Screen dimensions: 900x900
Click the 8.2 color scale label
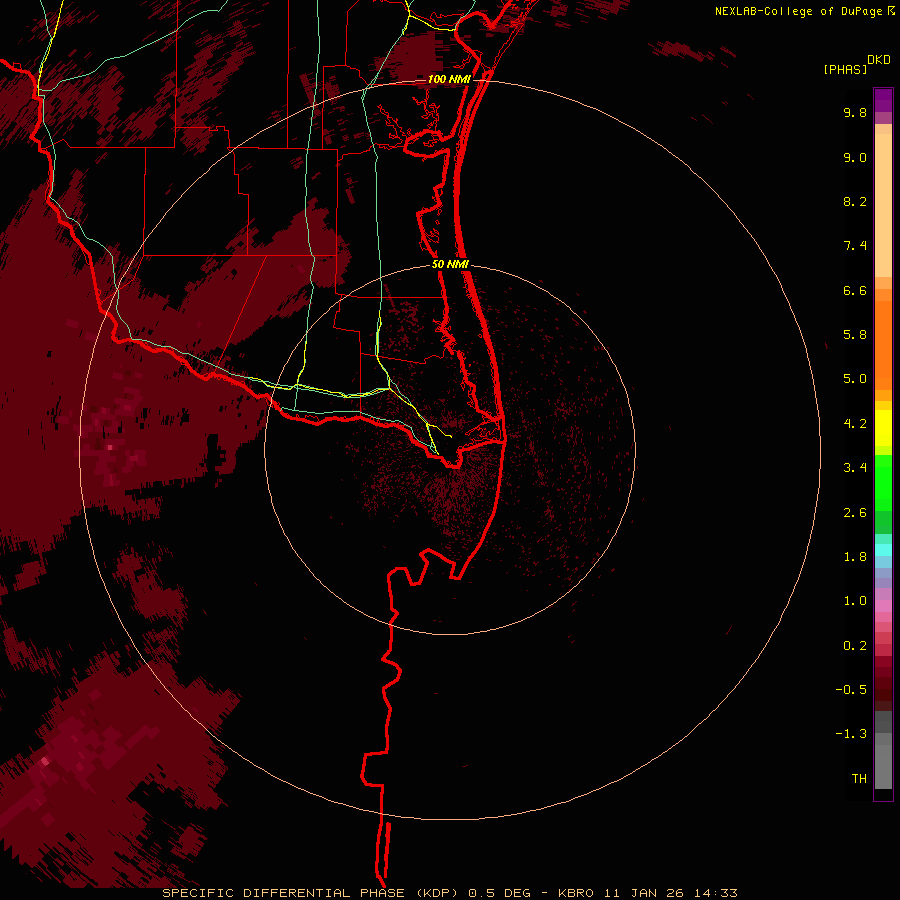(x=855, y=201)
